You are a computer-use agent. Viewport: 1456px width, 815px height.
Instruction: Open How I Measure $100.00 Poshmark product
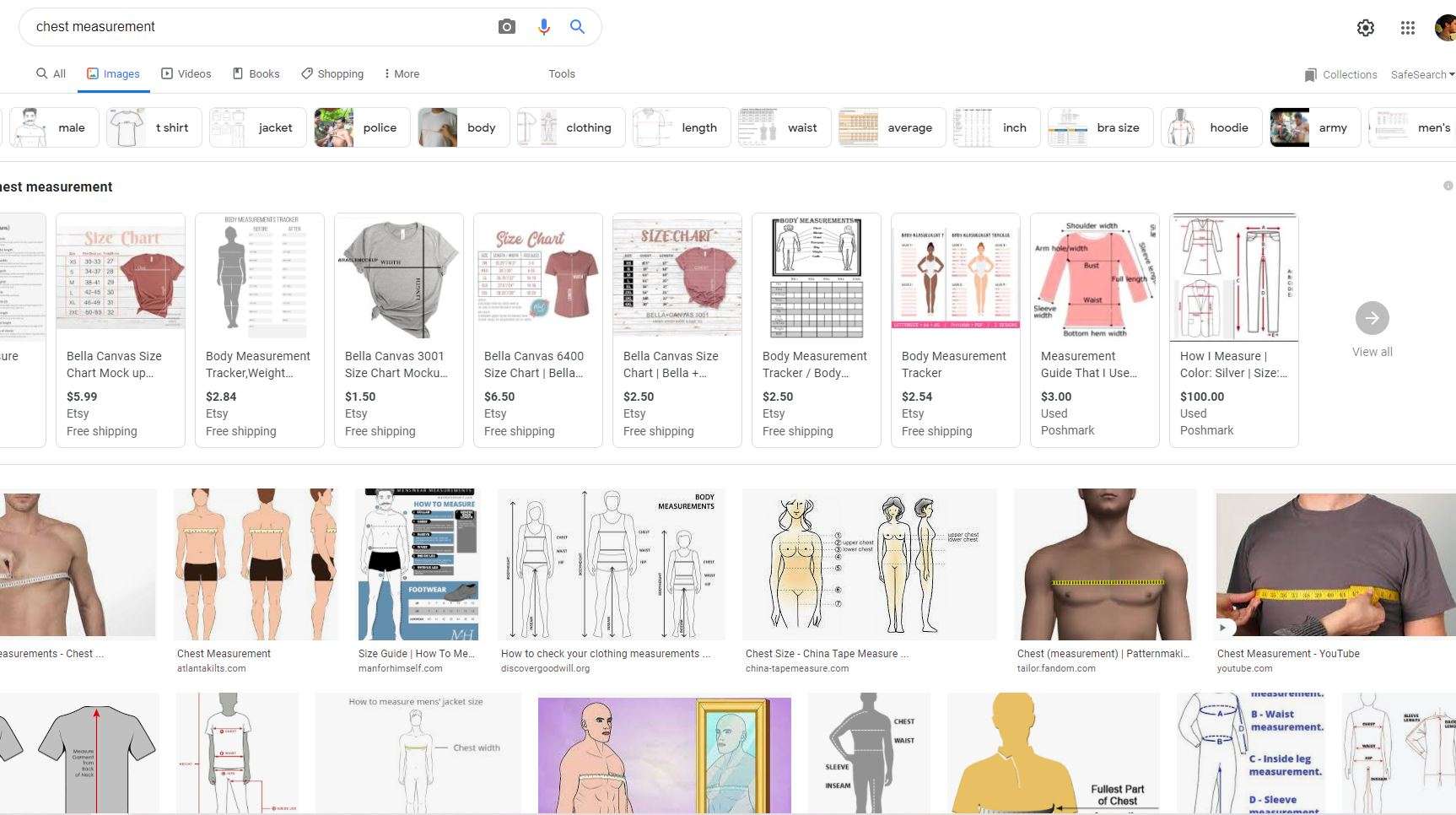click(1234, 330)
